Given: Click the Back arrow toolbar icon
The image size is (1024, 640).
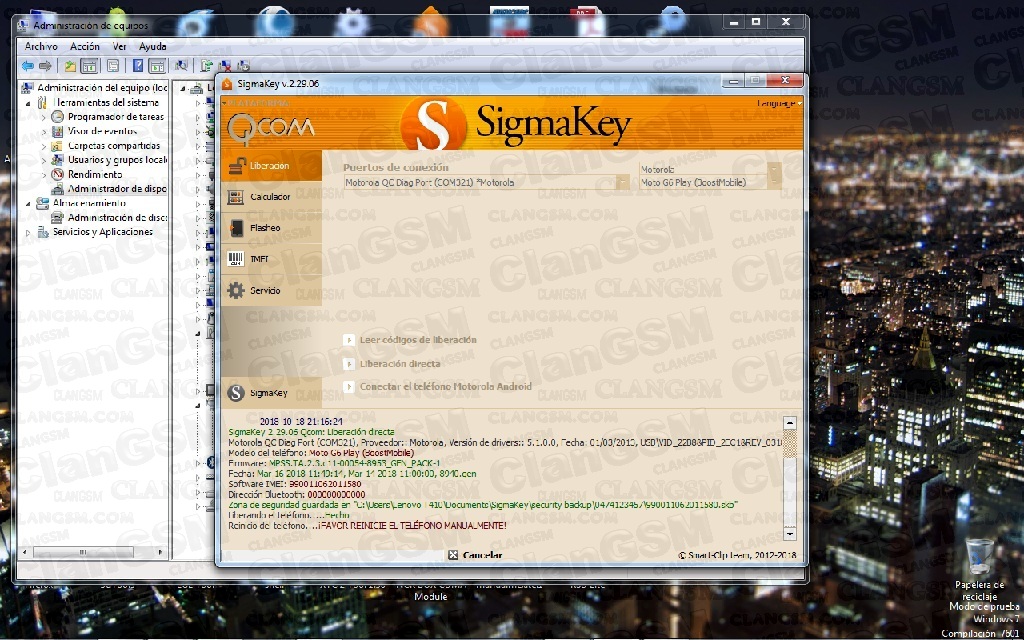Looking at the screenshot, I should click(x=27, y=65).
